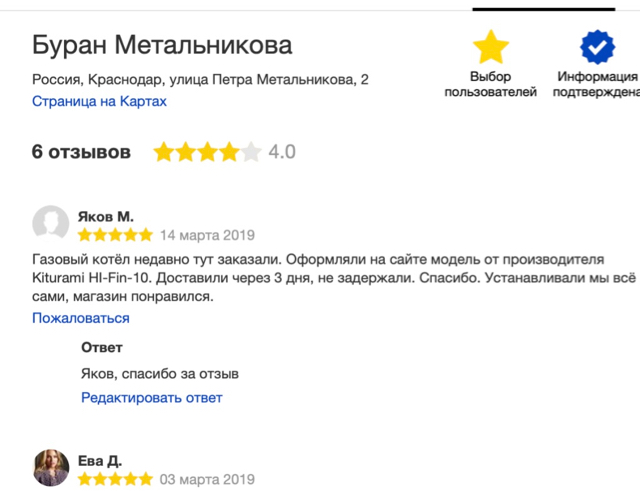Click the reviewer name Ева Д.
This screenshot has width=640, height=491.
click(100, 460)
